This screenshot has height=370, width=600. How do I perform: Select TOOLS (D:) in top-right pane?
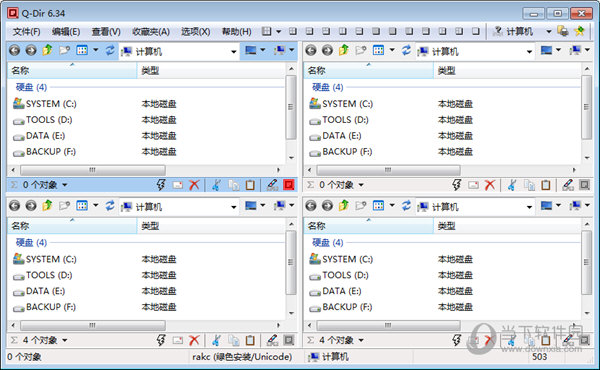[x=339, y=120]
